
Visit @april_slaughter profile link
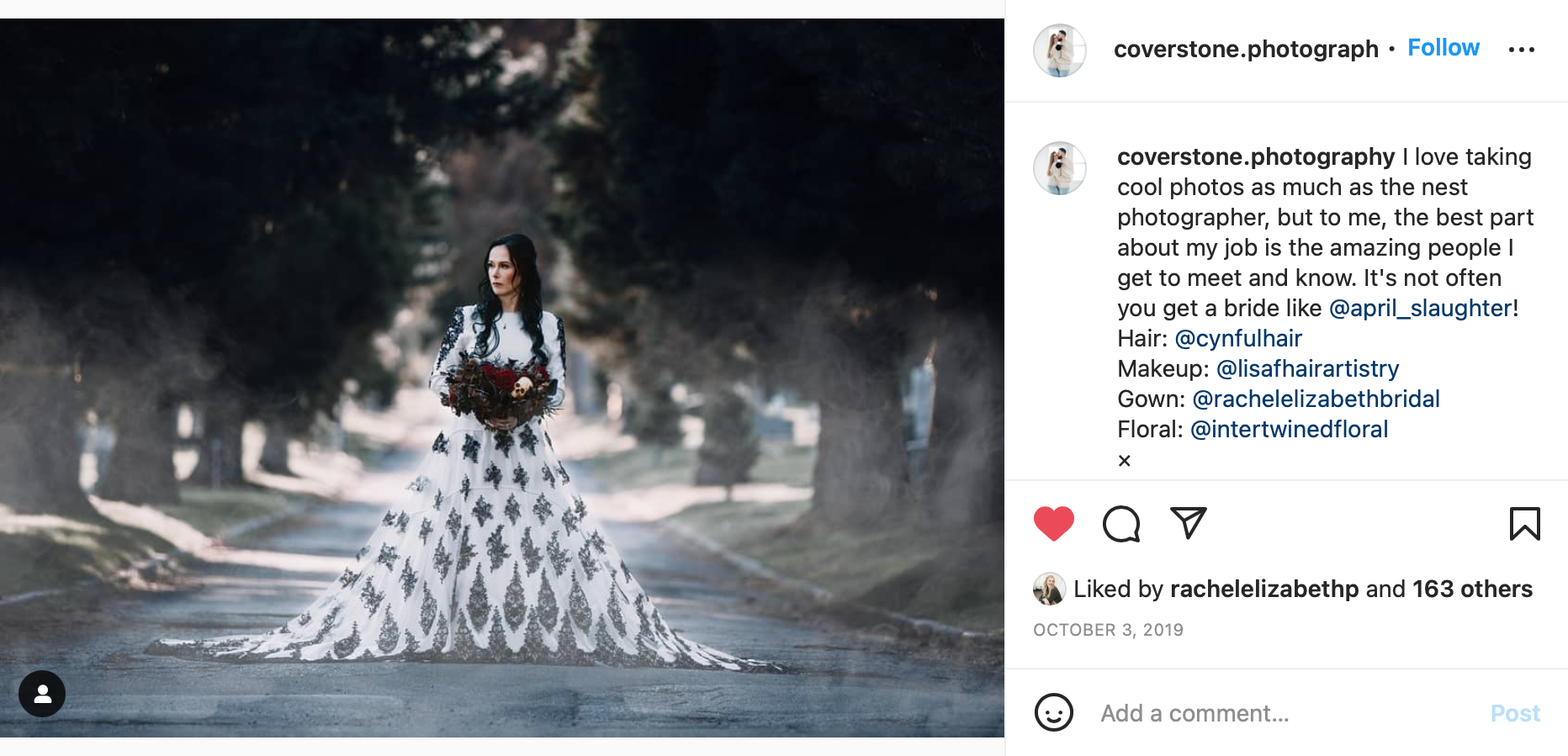(1420, 308)
